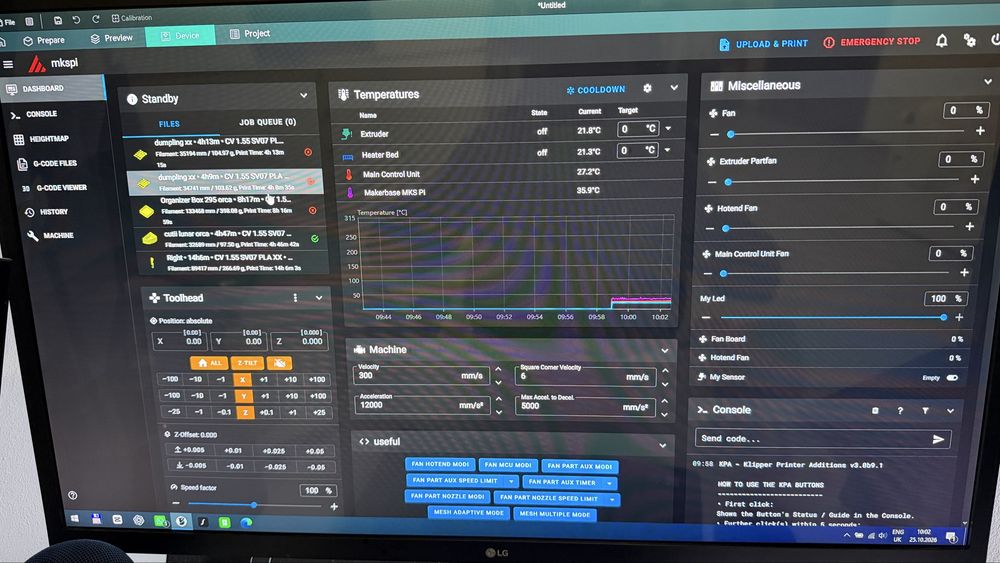The image size is (1000, 563).
Task: Select the Organizer Box 295 orca file
Action: [x=228, y=210]
